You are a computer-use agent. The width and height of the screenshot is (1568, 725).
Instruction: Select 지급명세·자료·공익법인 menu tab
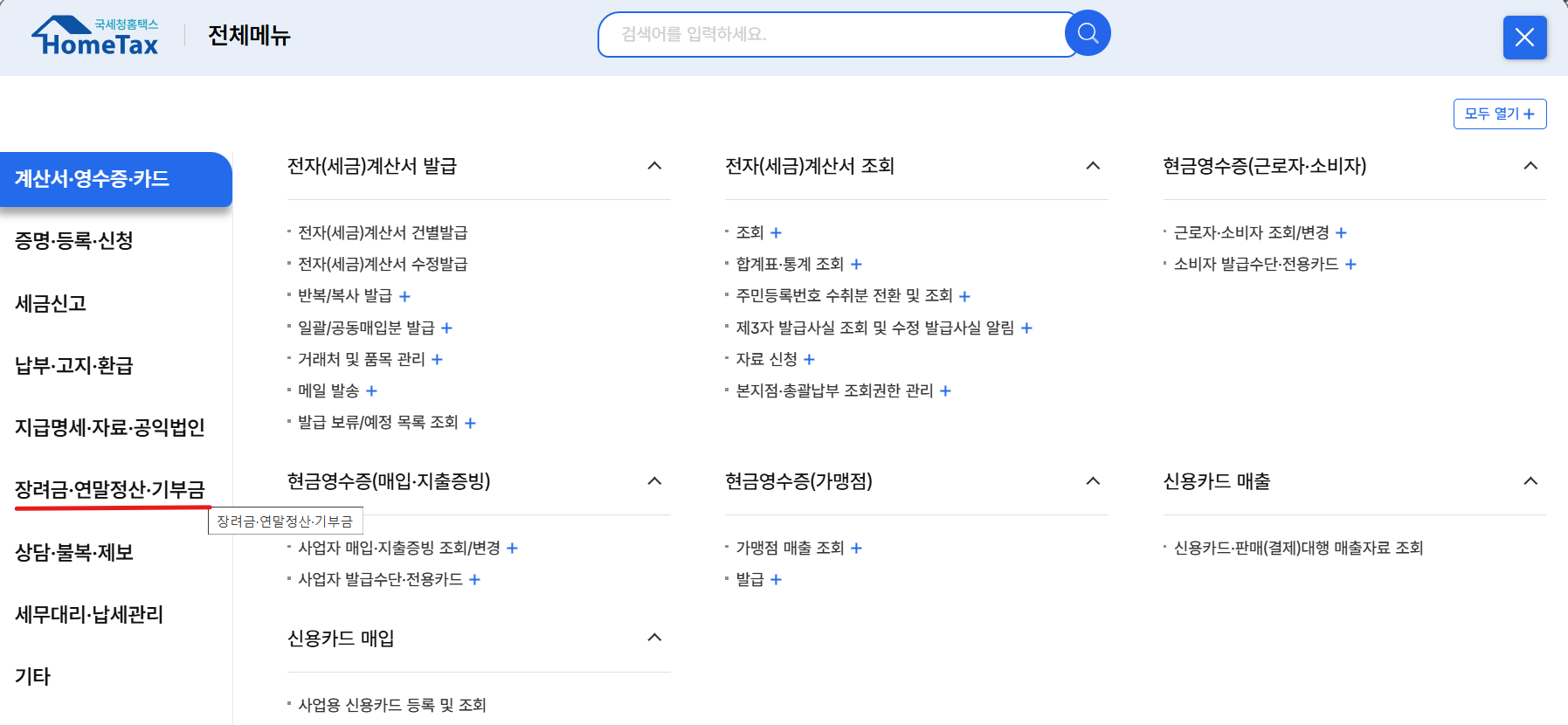110,428
